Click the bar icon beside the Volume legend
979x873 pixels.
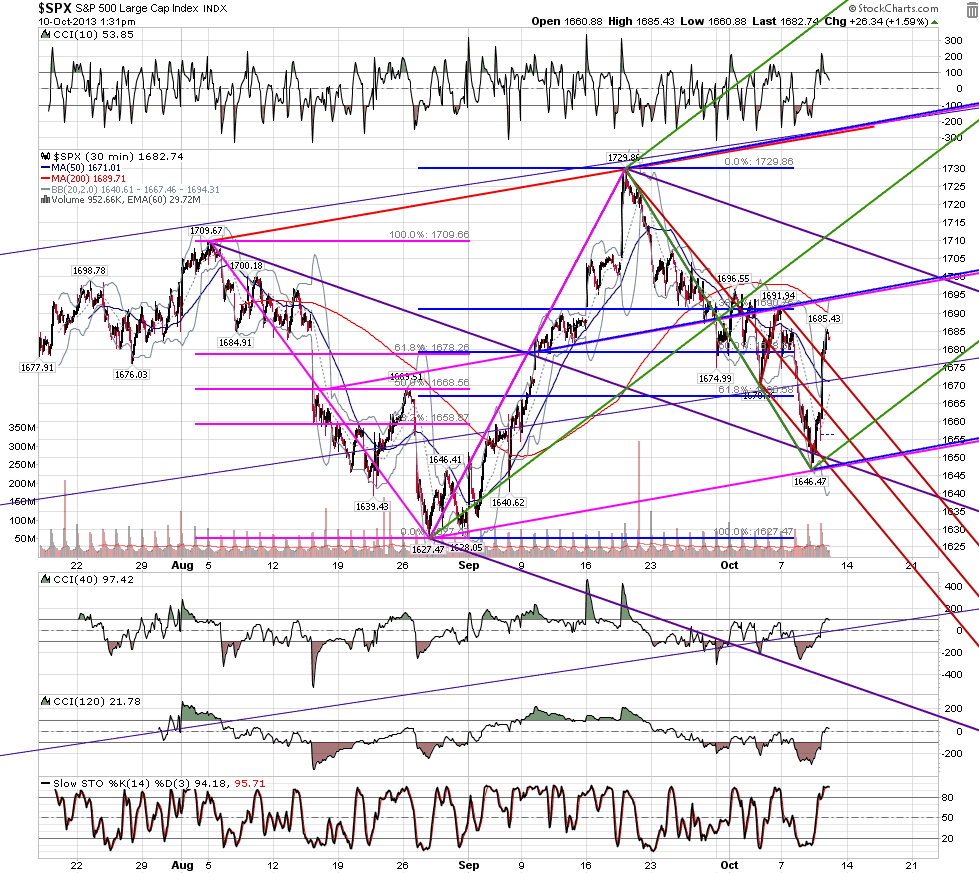(45, 200)
